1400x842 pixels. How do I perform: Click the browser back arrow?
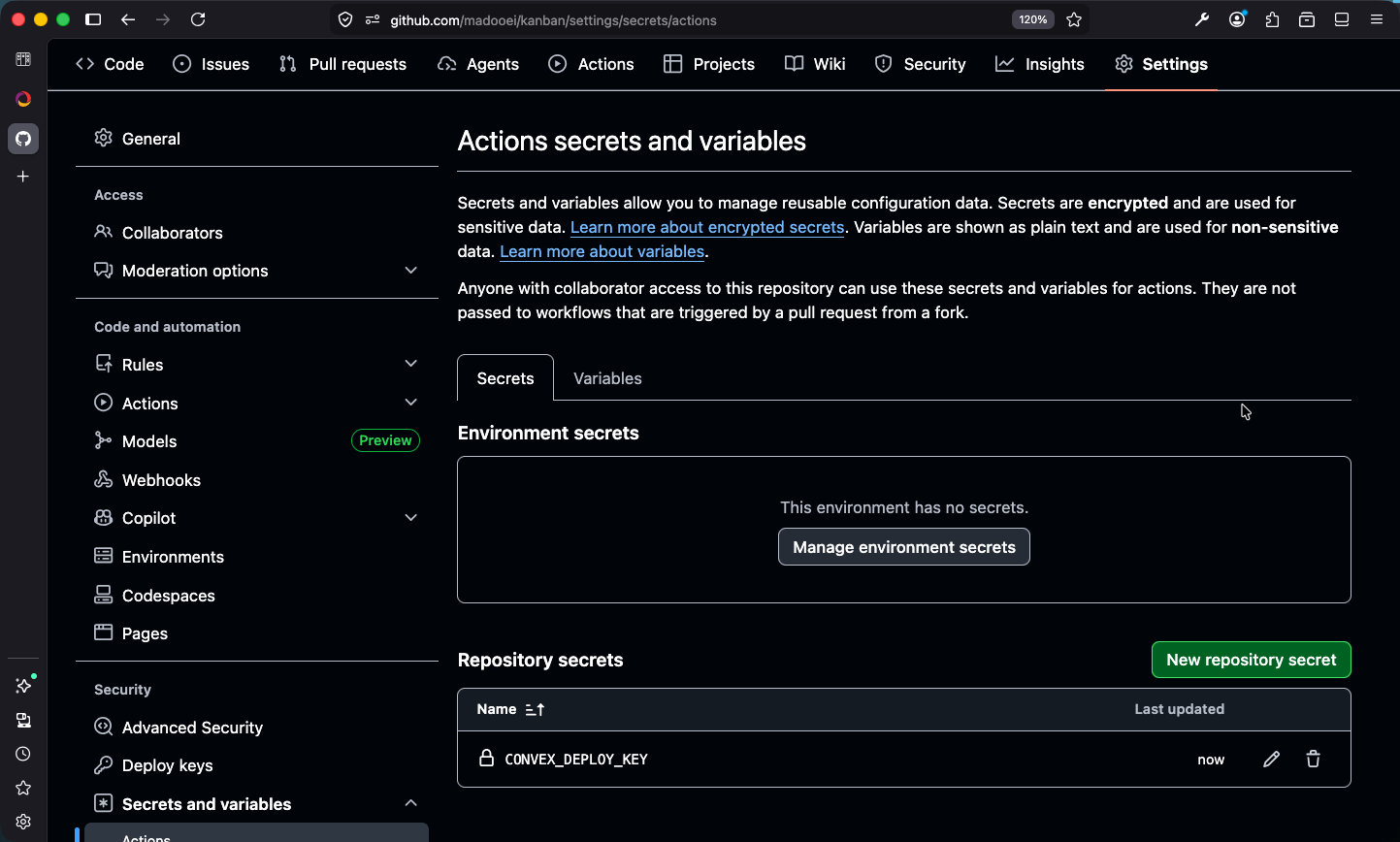(128, 19)
